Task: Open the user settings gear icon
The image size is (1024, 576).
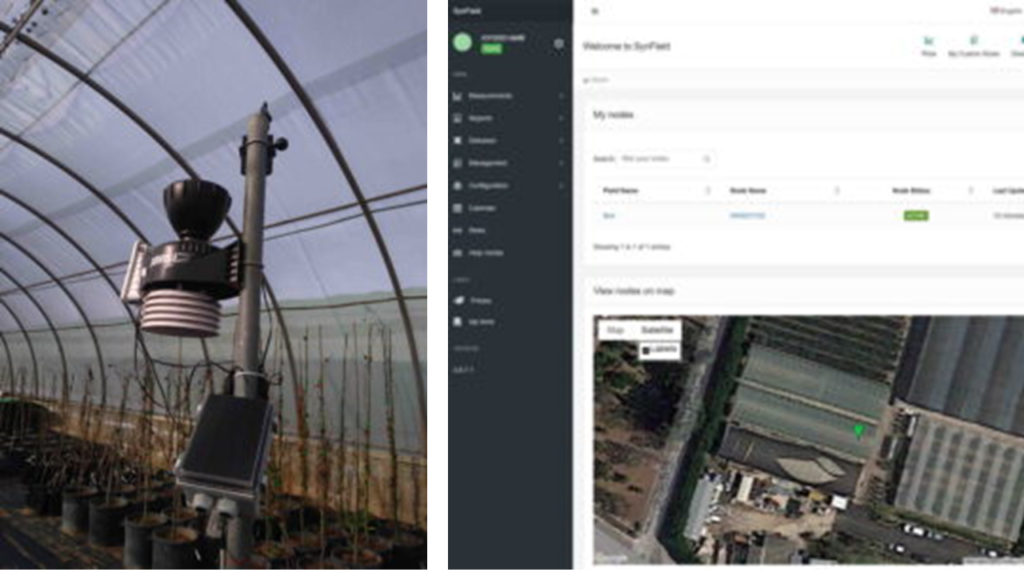Action: (x=558, y=44)
